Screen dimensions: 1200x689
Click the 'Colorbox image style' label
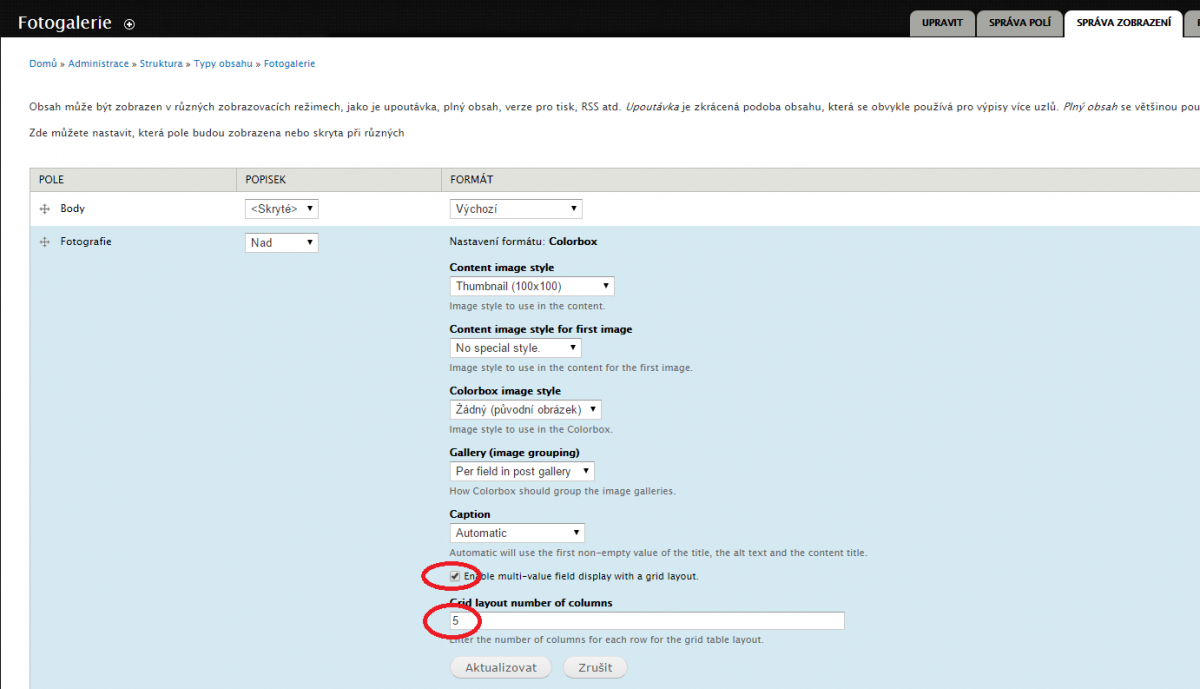(x=505, y=391)
